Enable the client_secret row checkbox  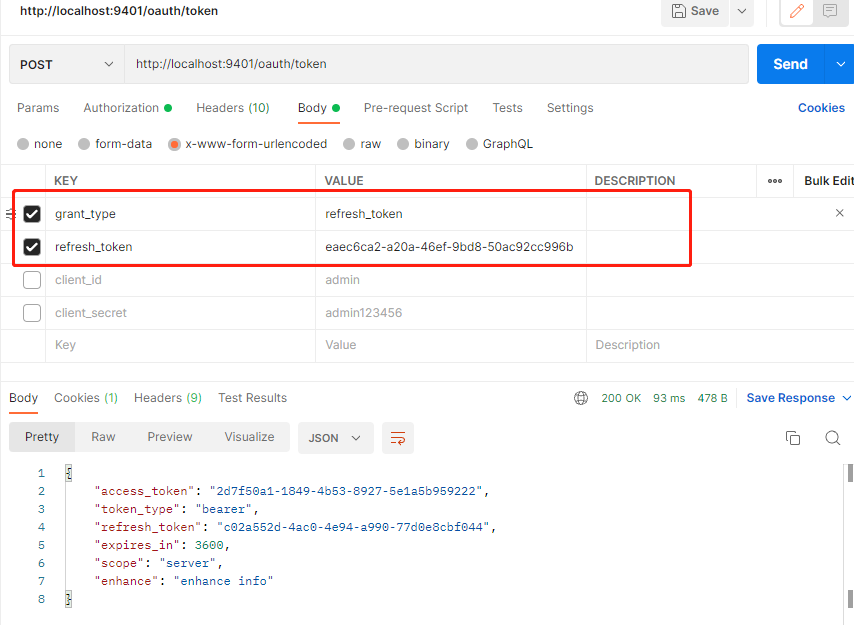(x=32, y=313)
